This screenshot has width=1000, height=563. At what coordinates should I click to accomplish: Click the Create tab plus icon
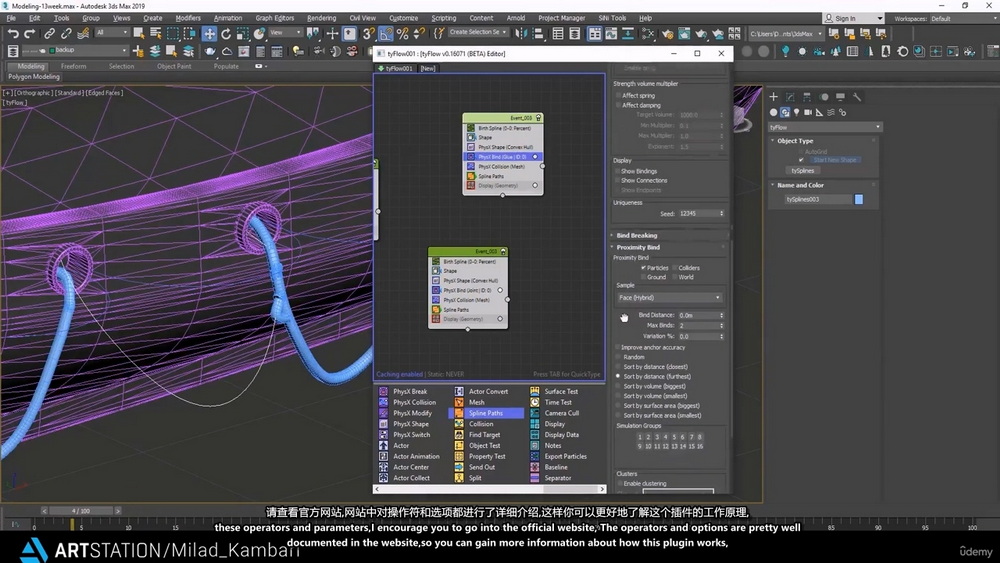point(773,97)
